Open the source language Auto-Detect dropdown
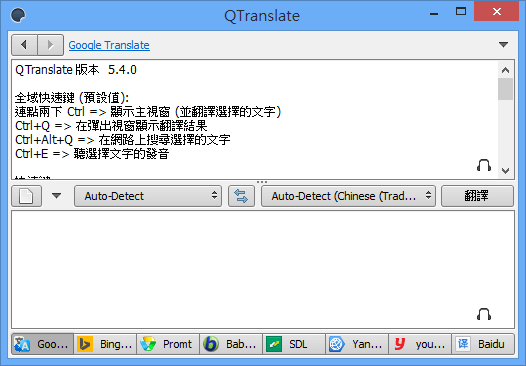Image resolution: width=526 pixels, height=366 pixels. [x=148, y=196]
